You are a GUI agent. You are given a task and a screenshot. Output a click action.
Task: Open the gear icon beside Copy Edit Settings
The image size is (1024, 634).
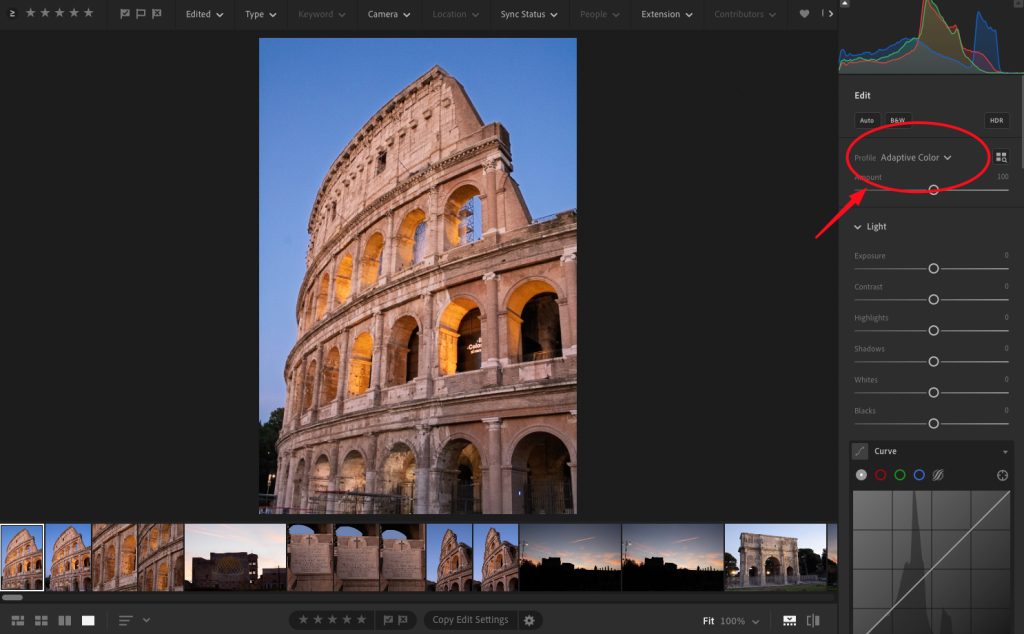point(529,620)
